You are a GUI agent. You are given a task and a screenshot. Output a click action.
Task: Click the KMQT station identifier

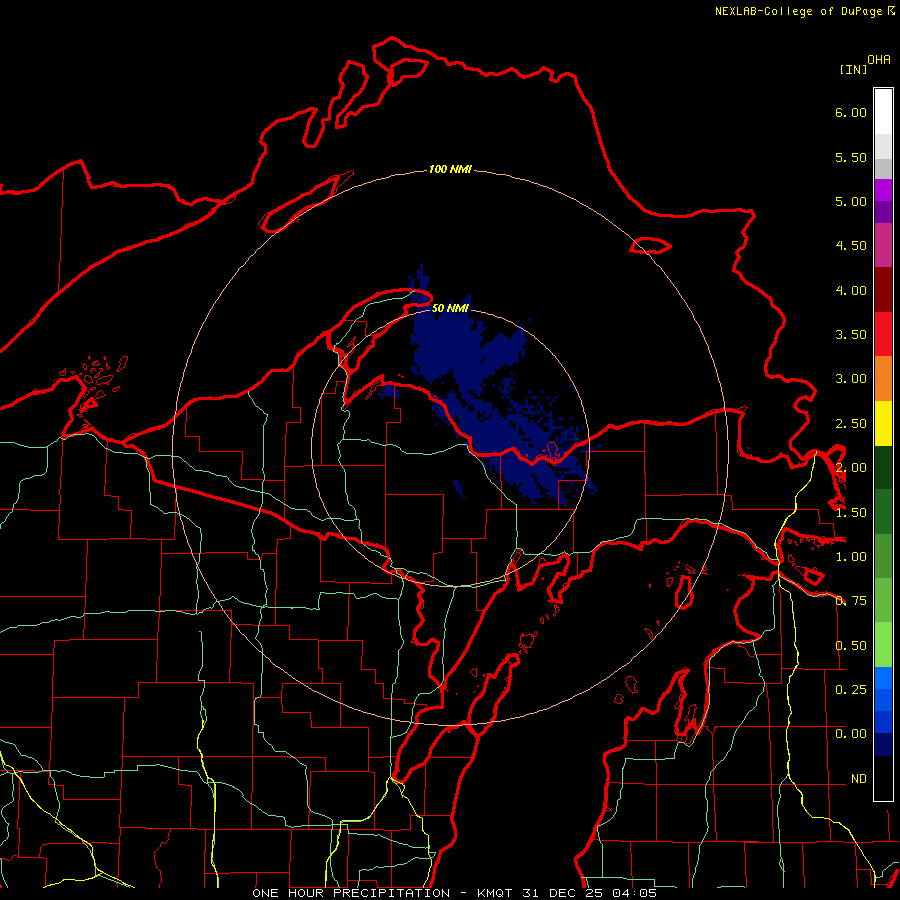[x=496, y=893]
